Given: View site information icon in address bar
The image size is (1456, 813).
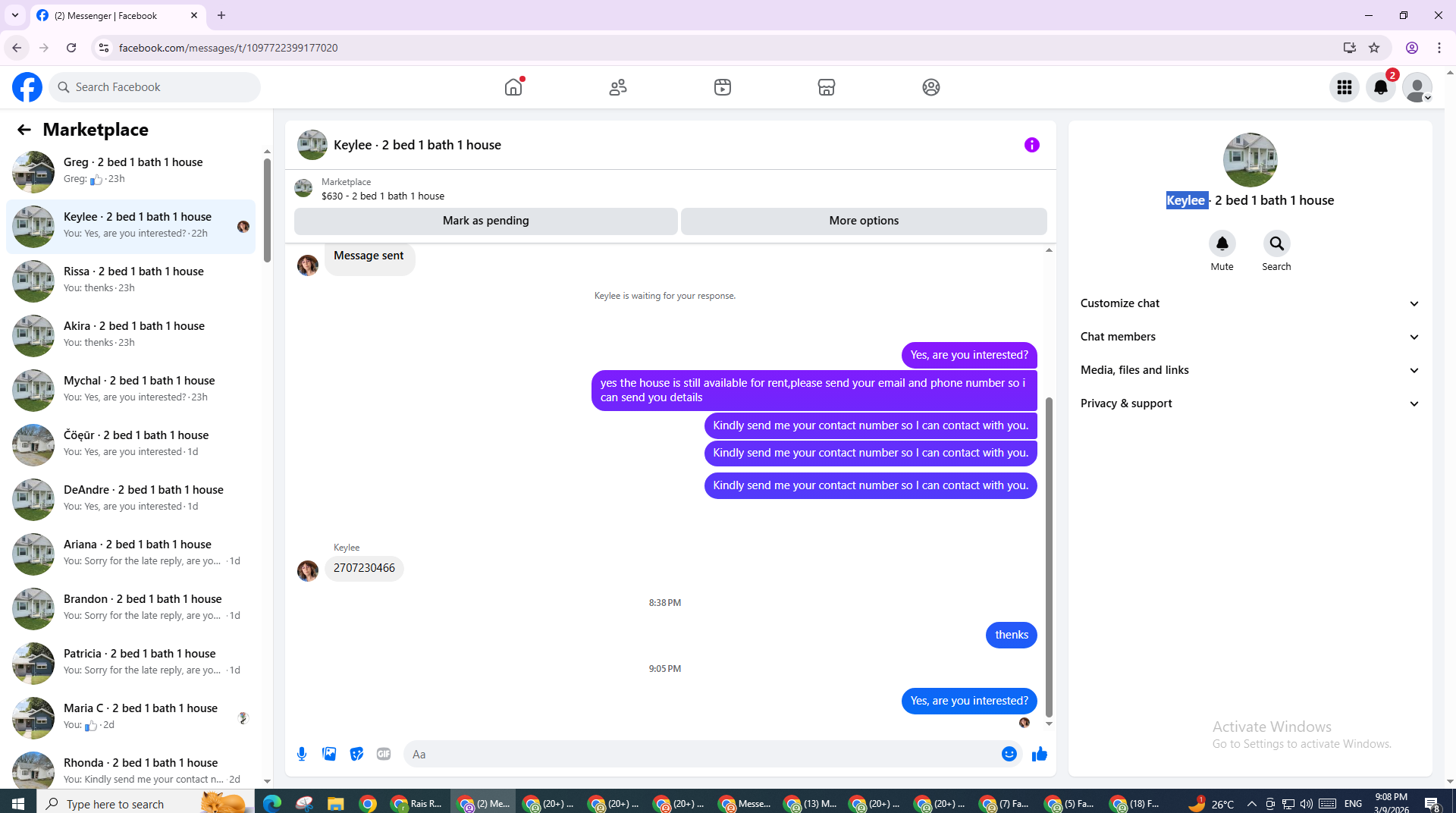Looking at the screenshot, I should (x=104, y=48).
